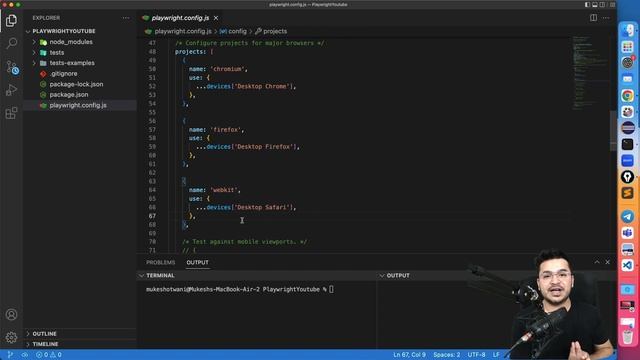Screen dimensions: 640x360
Task: Click LF end-of-line selector
Action: coord(496,355)
